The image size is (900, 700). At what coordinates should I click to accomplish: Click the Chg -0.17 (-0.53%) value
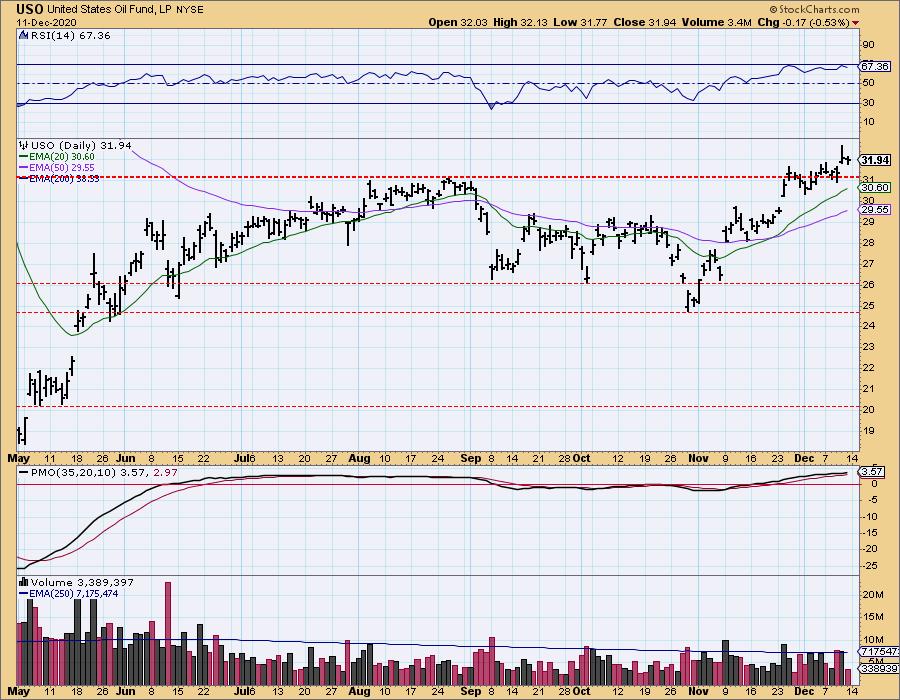803,22
